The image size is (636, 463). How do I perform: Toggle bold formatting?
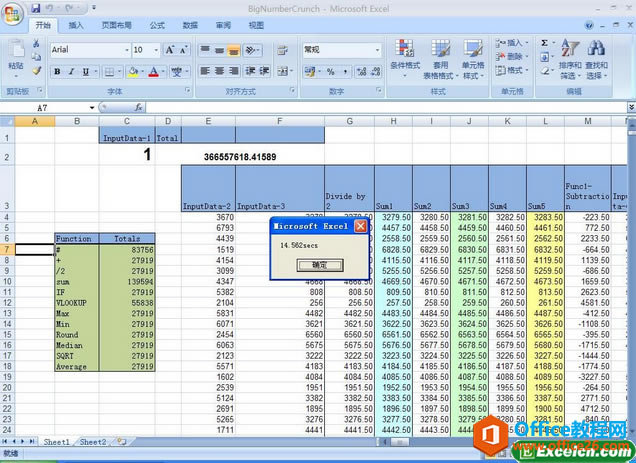(x=57, y=72)
